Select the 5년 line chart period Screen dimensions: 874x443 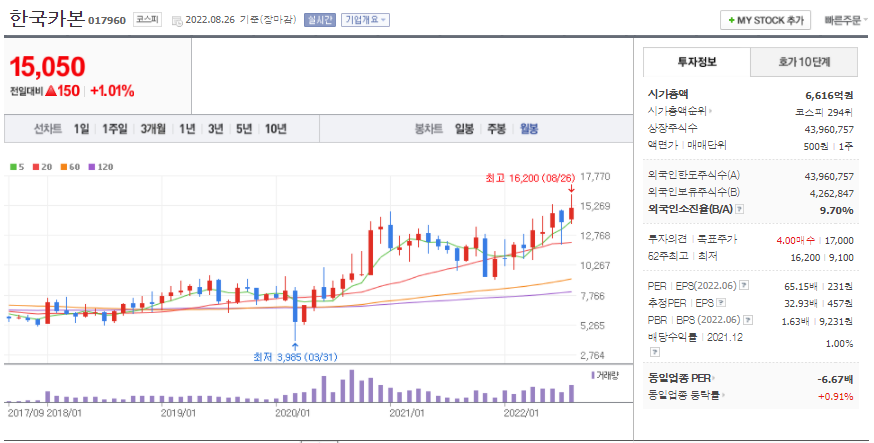[x=244, y=129]
